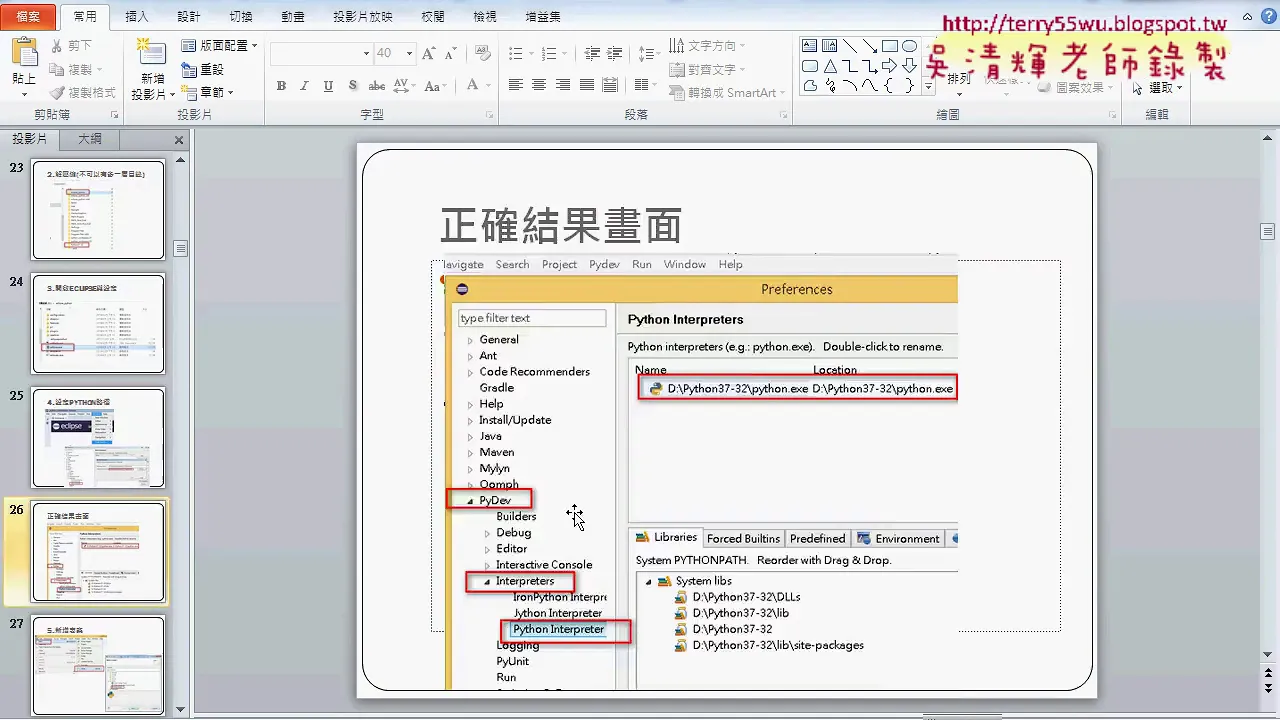
Task: Open the Font dialog launcher
Action: (490, 116)
